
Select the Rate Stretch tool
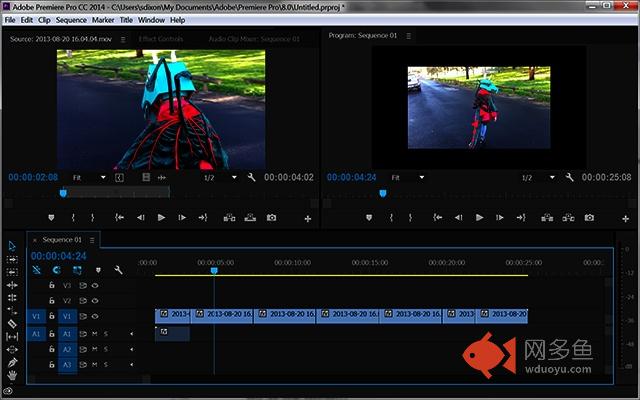coord(12,311)
